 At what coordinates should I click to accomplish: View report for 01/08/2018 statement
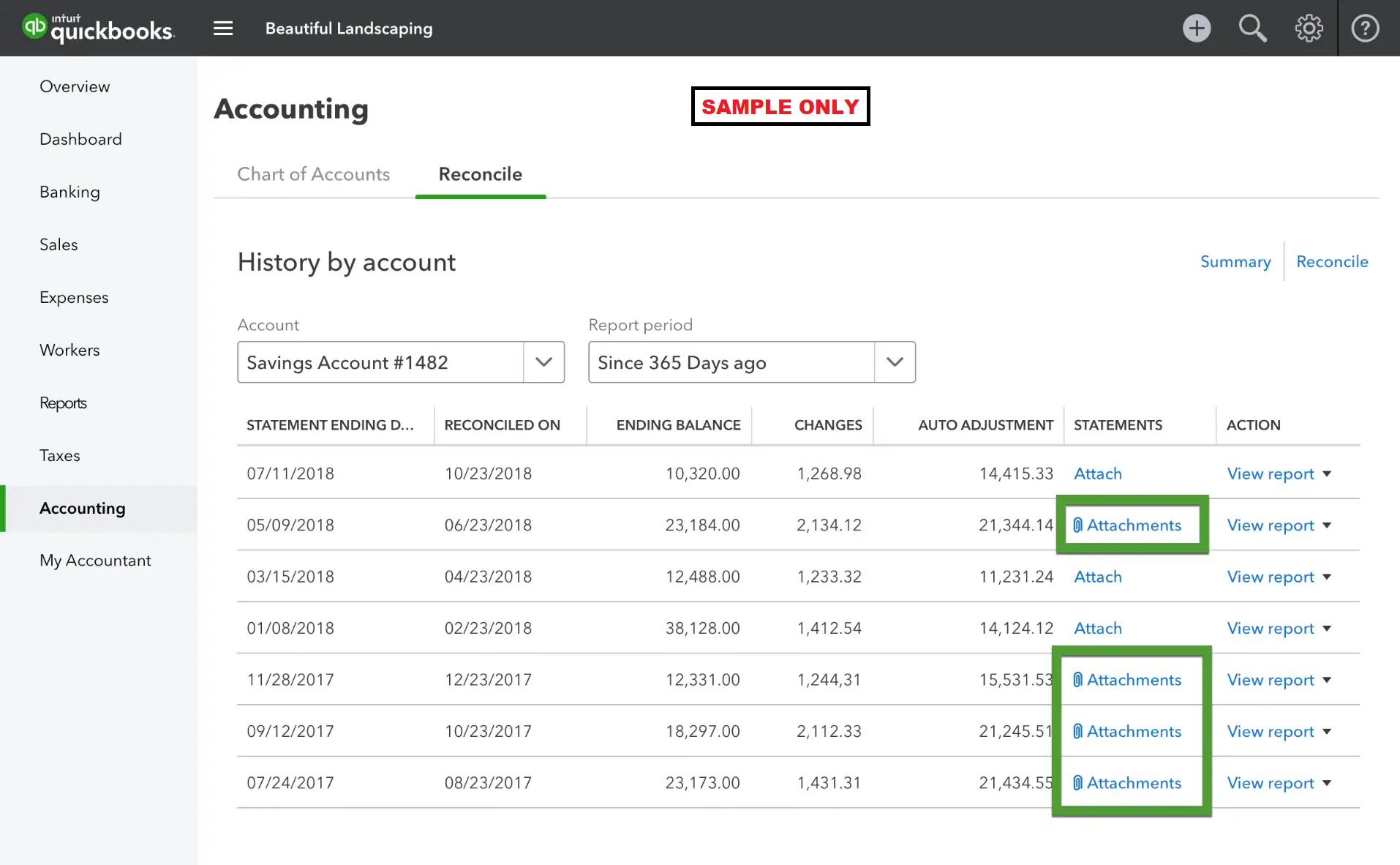tap(1271, 629)
